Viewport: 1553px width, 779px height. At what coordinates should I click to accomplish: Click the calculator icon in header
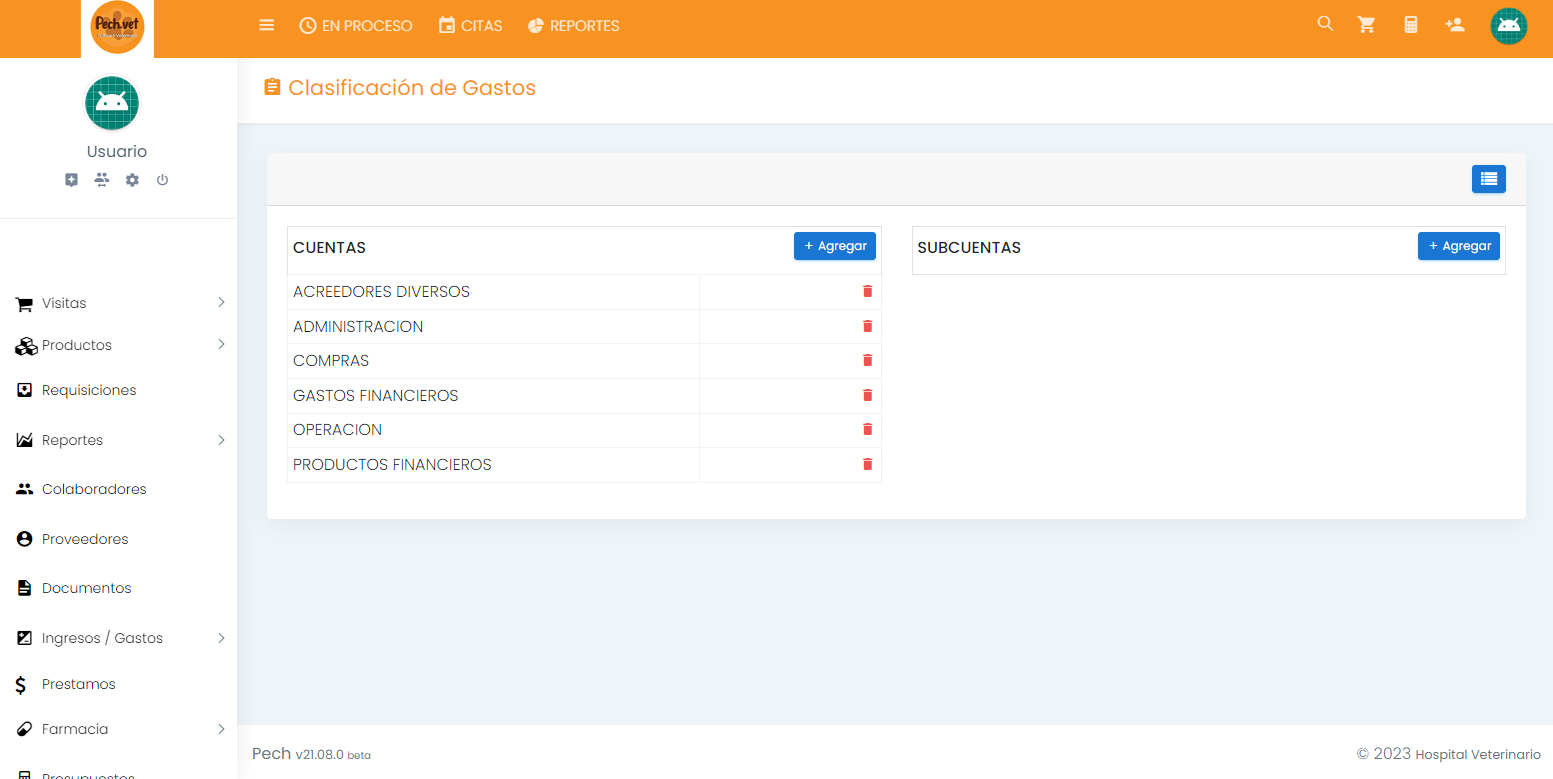point(1411,25)
